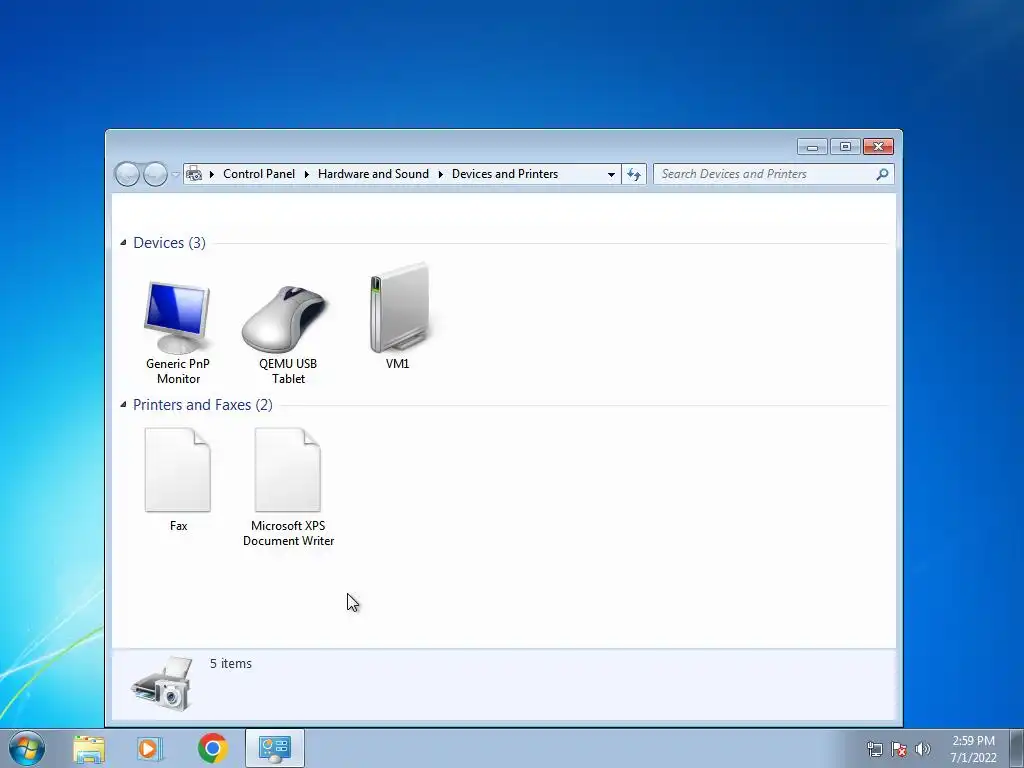Image resolution: width=1024 pixels, height=768 pixels.
Task: Close the Devices and Printers window
Action: click(878, 147)
